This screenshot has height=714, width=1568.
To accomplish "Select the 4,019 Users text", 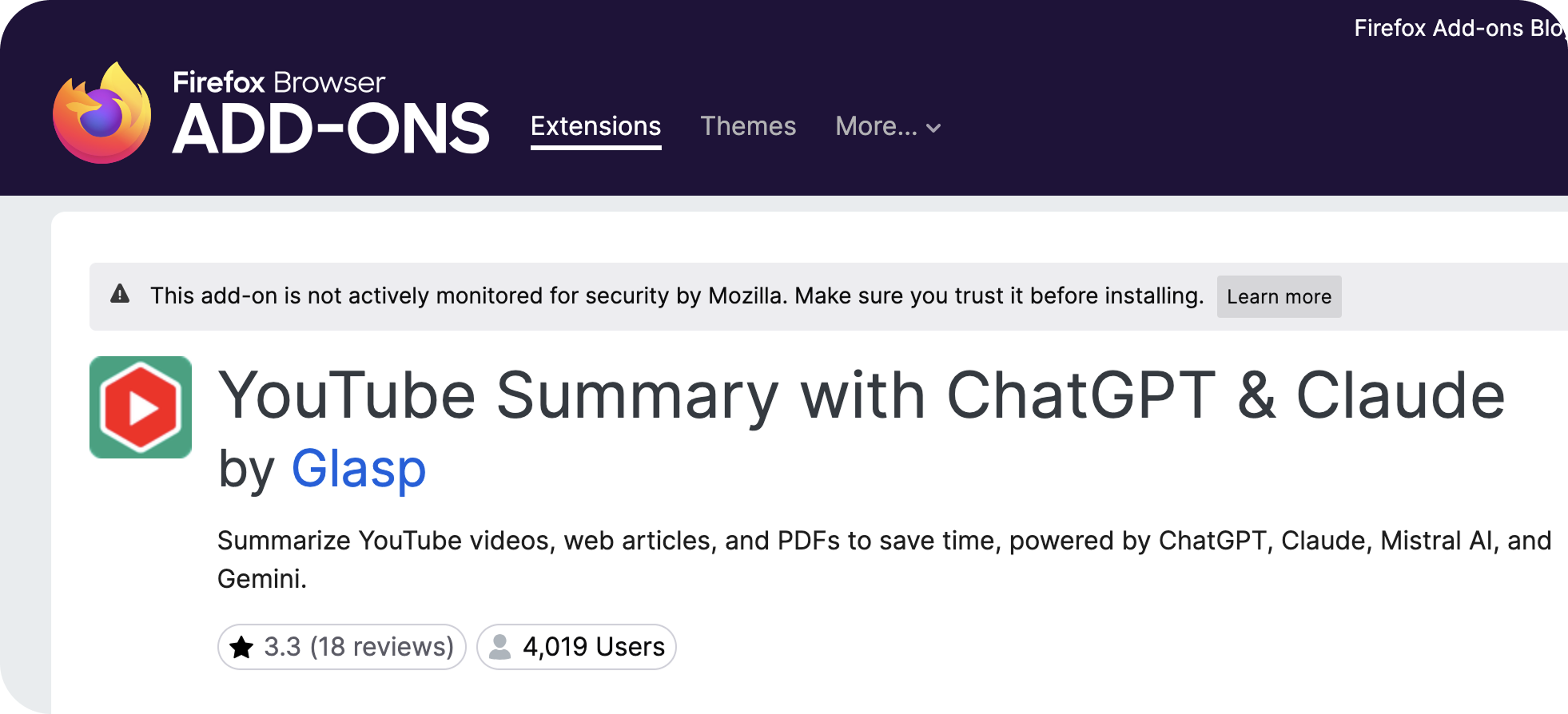I will coord(594,646).
